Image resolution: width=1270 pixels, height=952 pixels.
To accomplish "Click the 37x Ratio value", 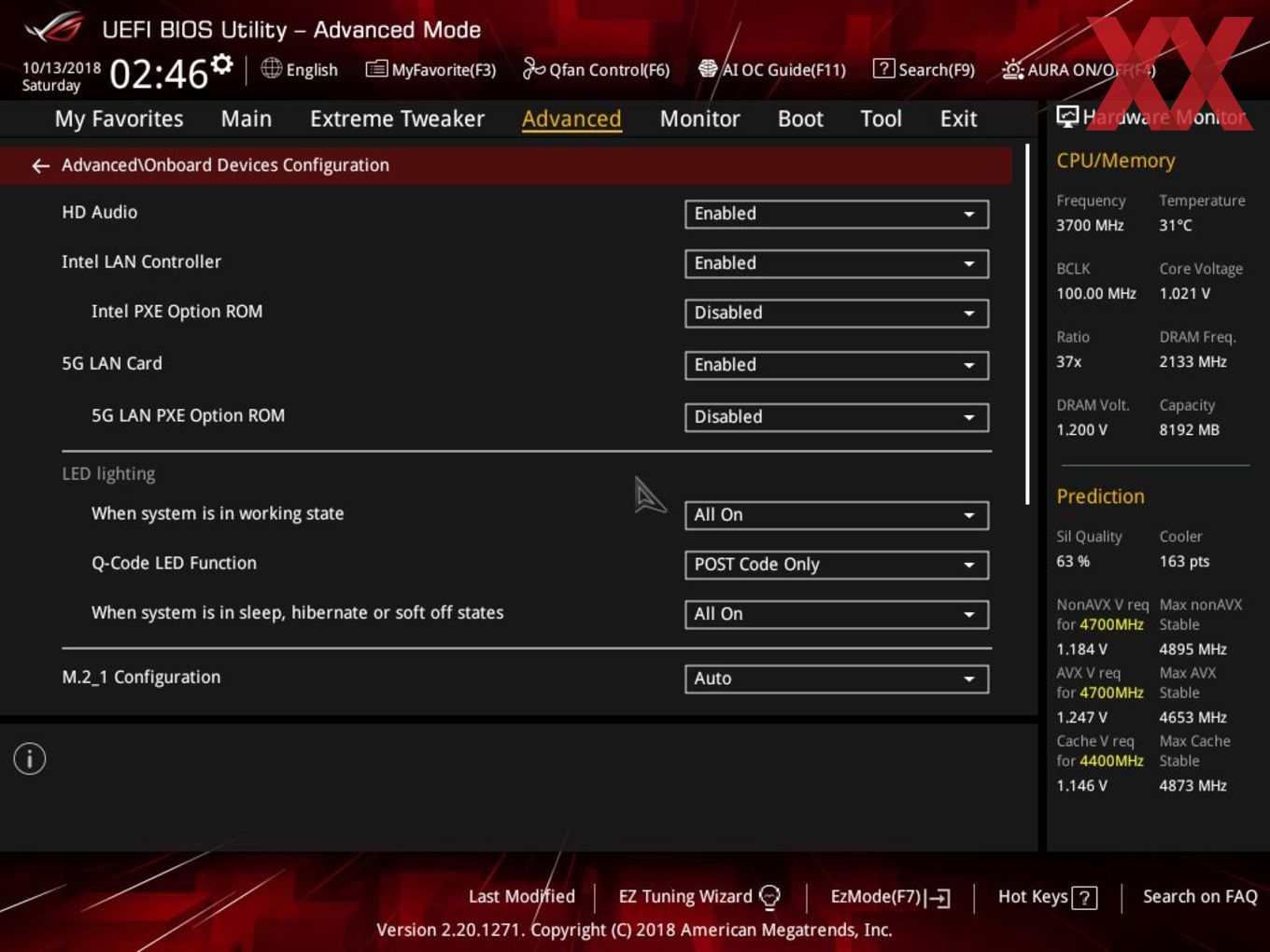I will [x=1069, y=362].
